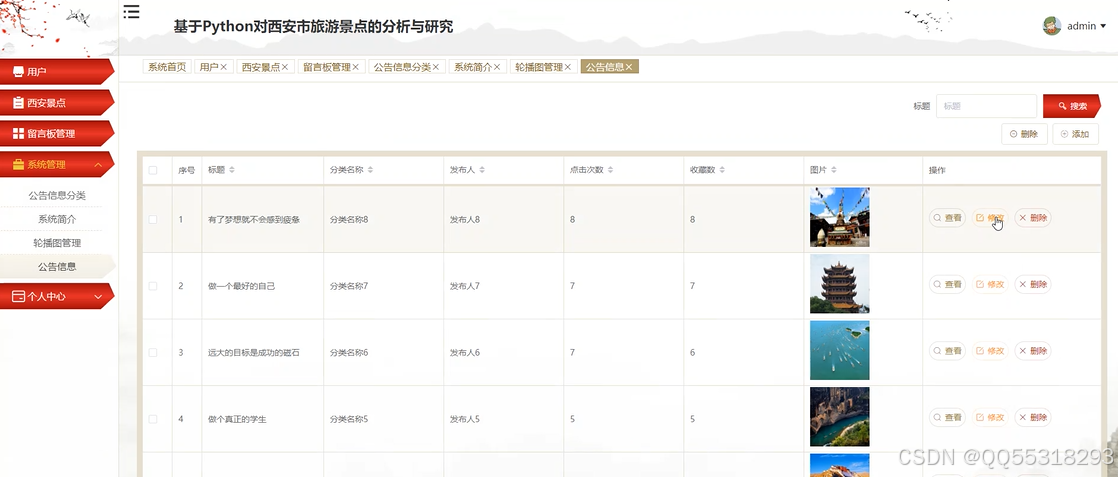
Task: Select 系统简介 in sidebar
Action: pyautogui.click(x=57, y=219)
